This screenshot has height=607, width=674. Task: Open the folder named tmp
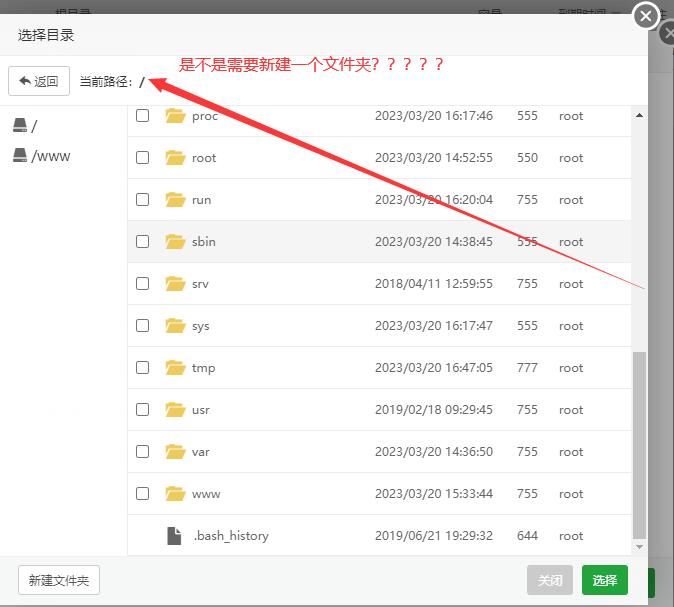coord(203,368)
